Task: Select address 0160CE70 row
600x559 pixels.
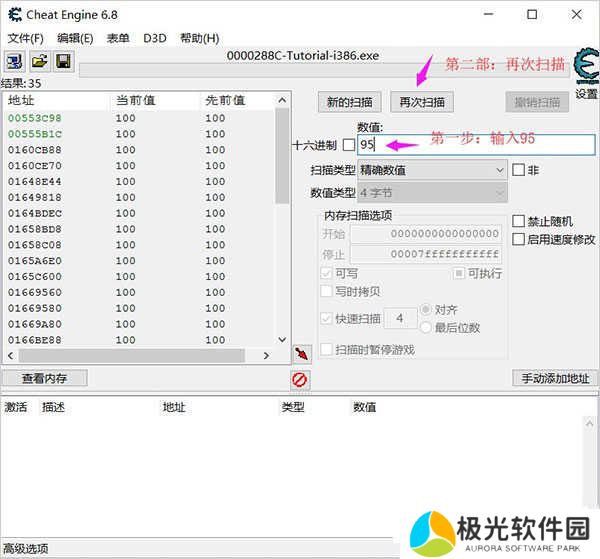Action: [139, 166]
